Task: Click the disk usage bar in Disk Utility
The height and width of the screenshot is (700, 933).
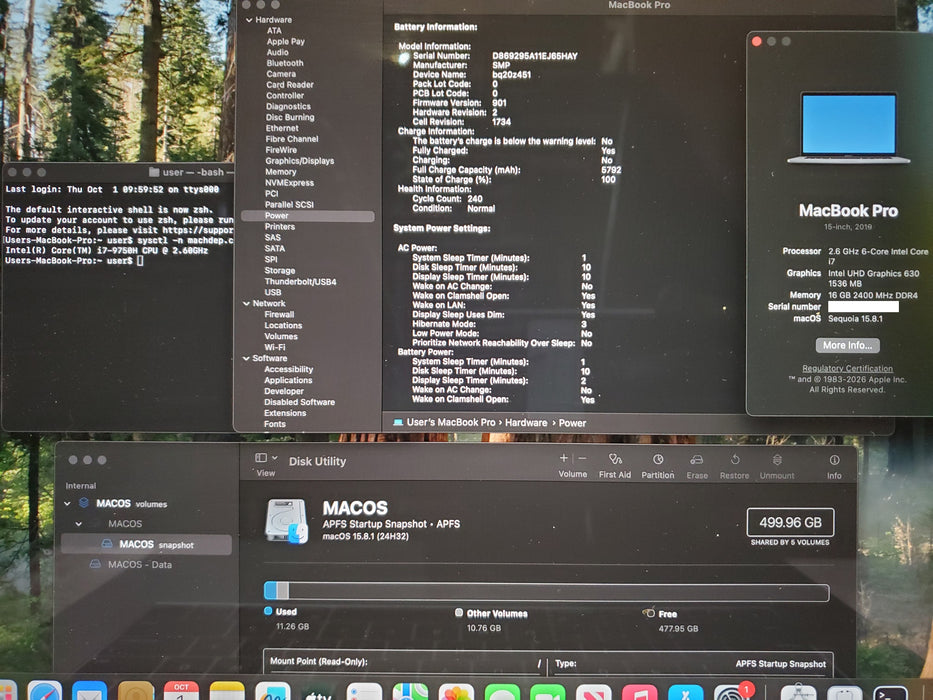Action: tap(546, 591)
